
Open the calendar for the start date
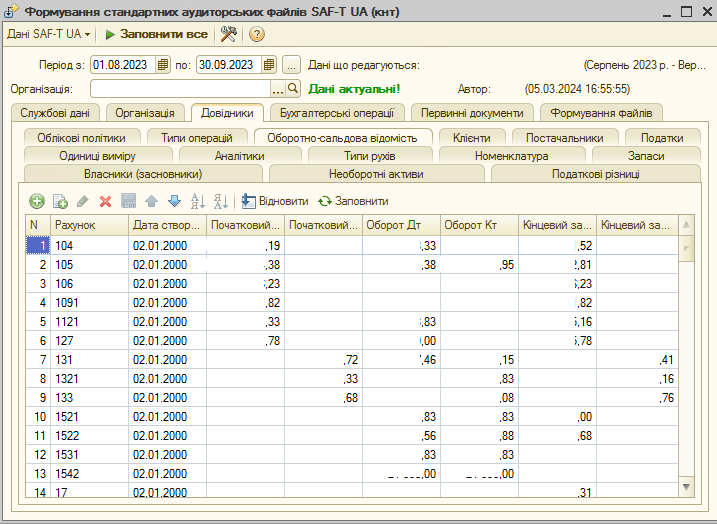pos(163,65)
